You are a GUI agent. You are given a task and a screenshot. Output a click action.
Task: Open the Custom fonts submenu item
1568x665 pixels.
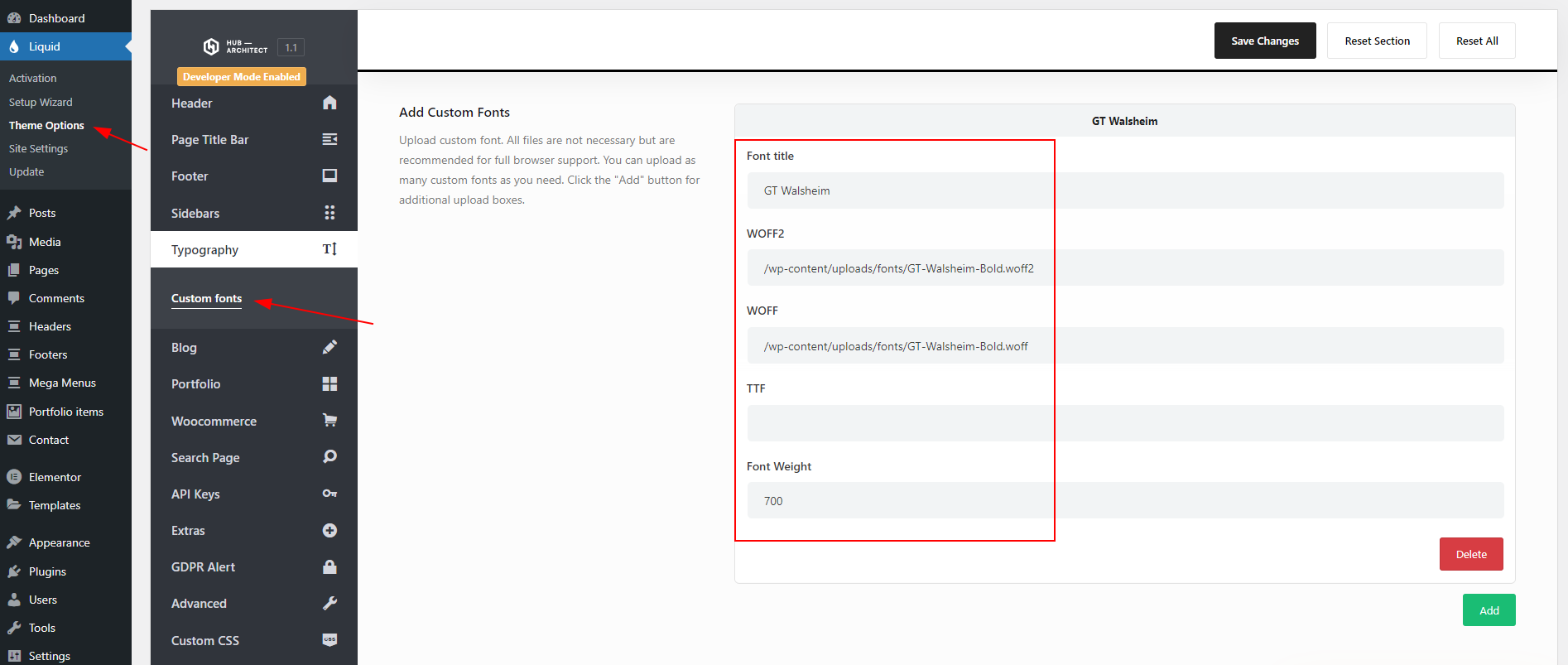[x=206, y=298]
